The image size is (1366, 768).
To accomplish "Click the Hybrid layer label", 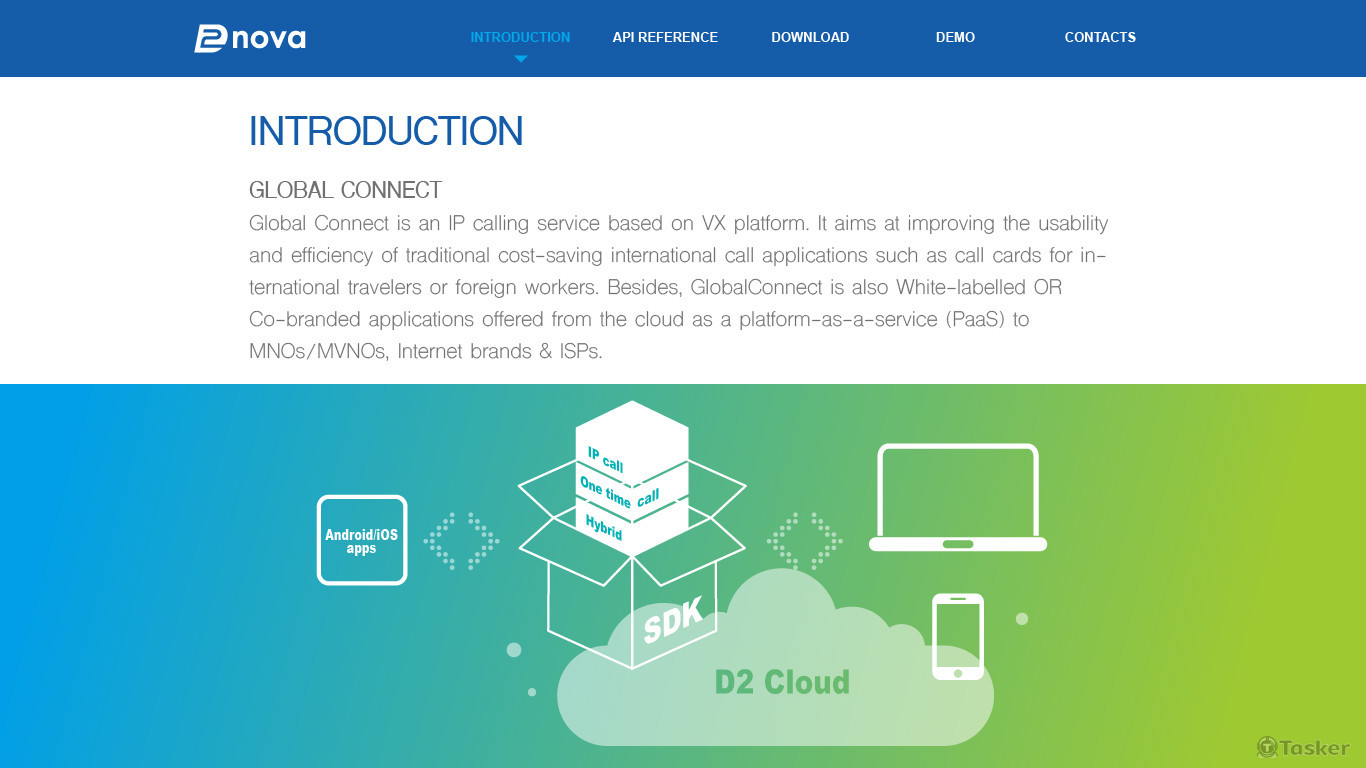I will click(x=603, y=525).
